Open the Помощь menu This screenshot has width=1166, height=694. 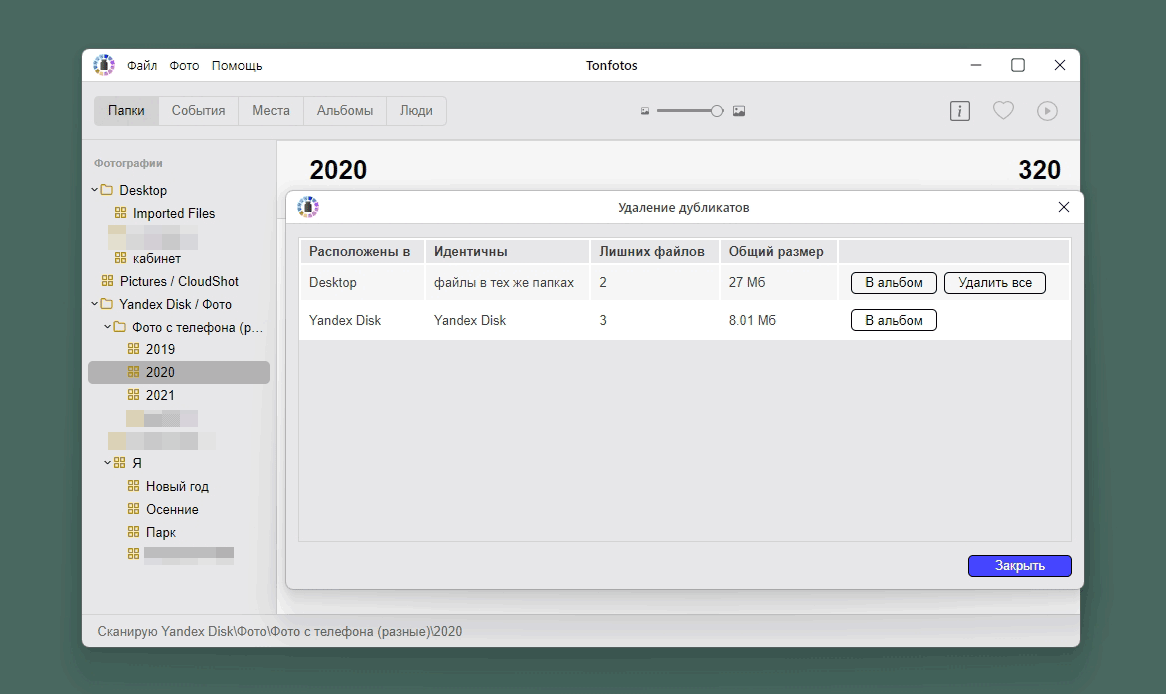coord(236,65)
